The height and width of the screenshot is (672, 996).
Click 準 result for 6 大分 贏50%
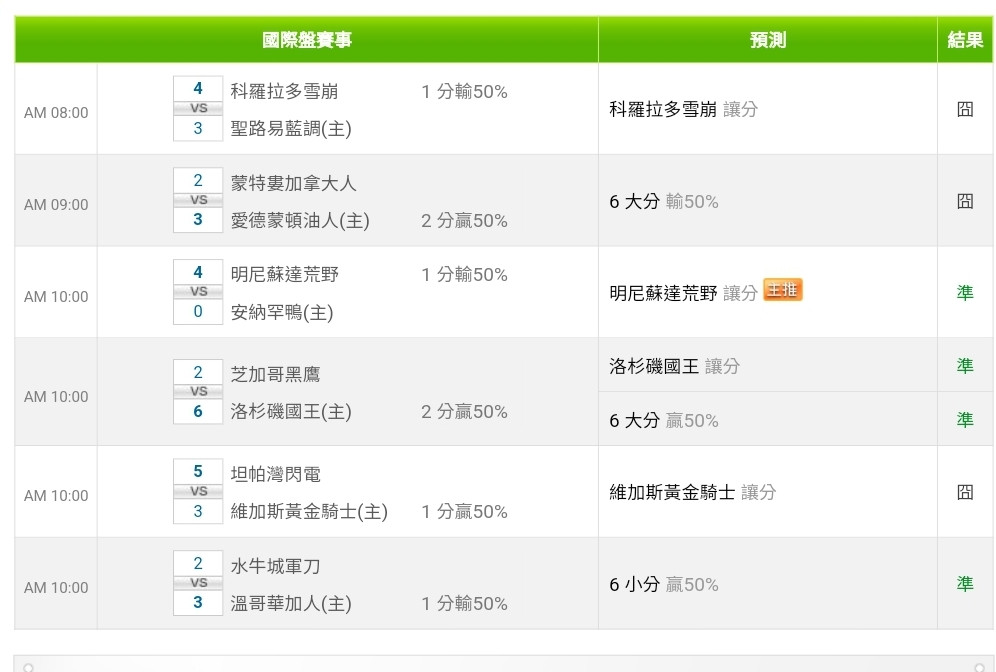coord(965,419)
